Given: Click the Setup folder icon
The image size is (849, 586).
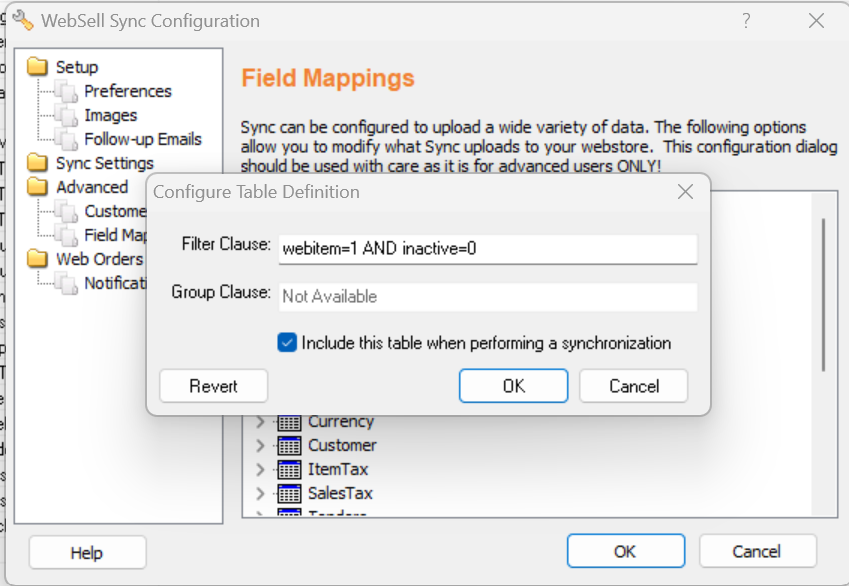Looking at the screenshot, I should point(37,67).
